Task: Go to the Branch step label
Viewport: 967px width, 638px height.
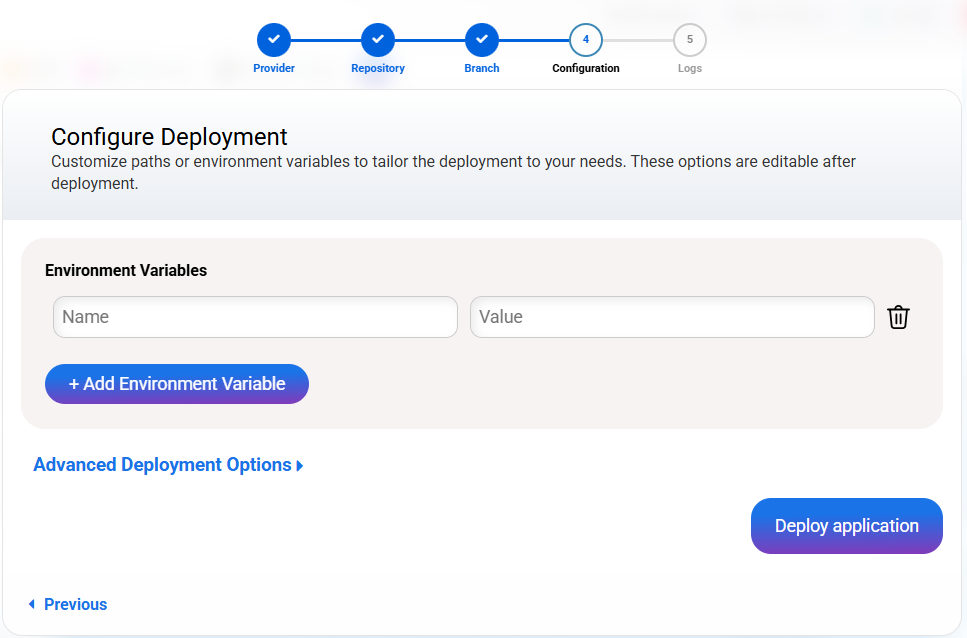Action: [482, 68]
